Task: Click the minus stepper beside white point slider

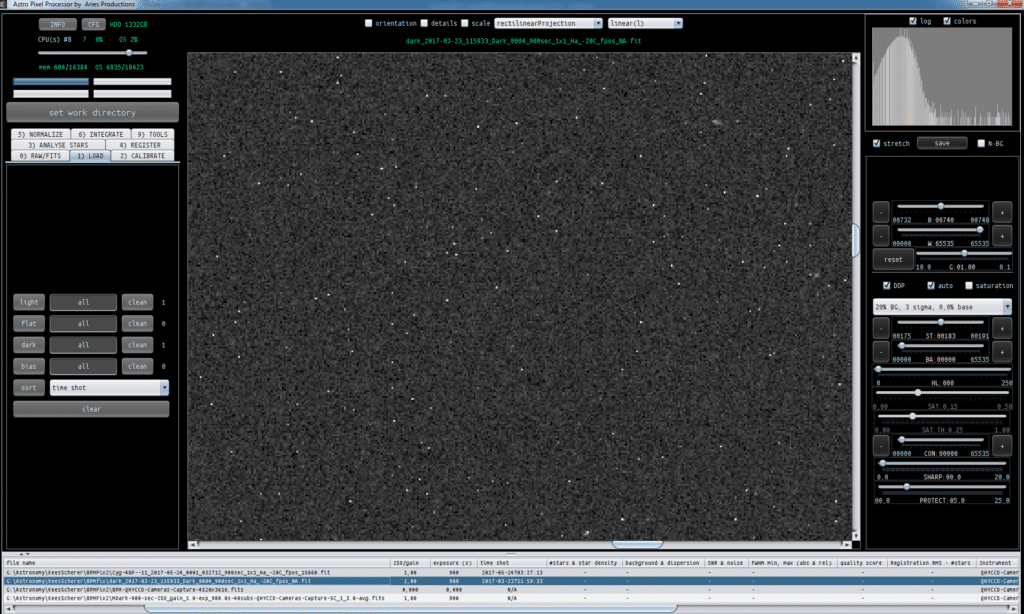Action: 881,235
